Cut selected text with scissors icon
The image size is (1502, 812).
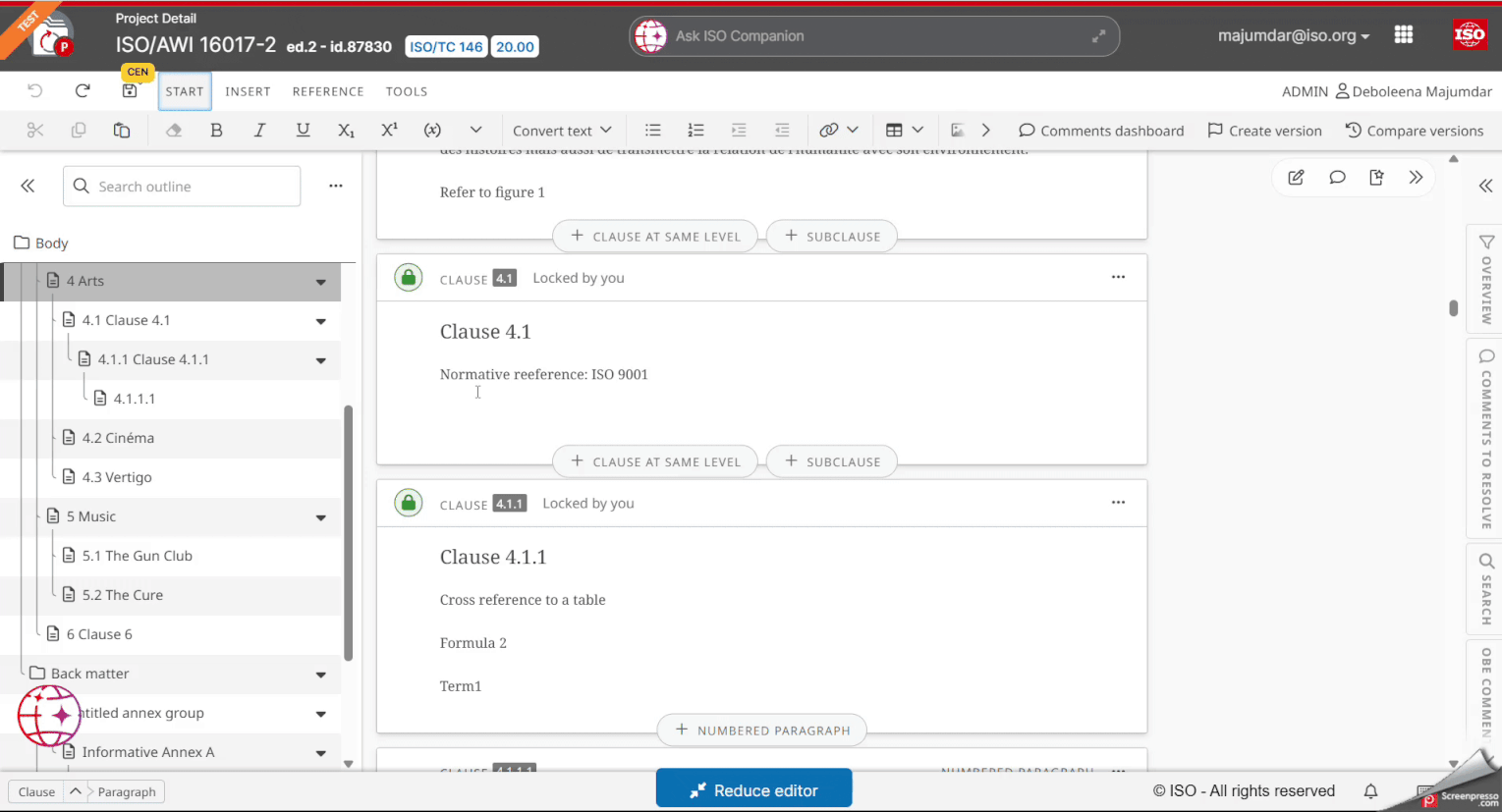click(x=35, y=131)
